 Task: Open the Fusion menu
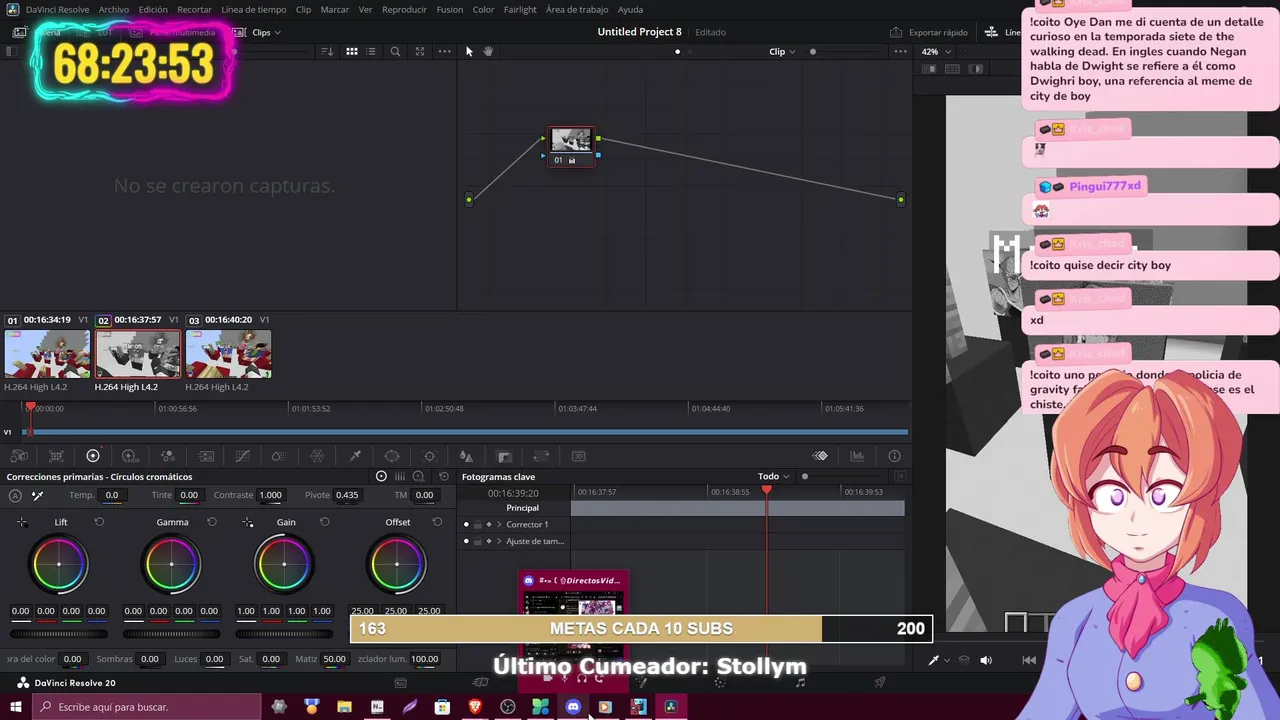point(449,9)
